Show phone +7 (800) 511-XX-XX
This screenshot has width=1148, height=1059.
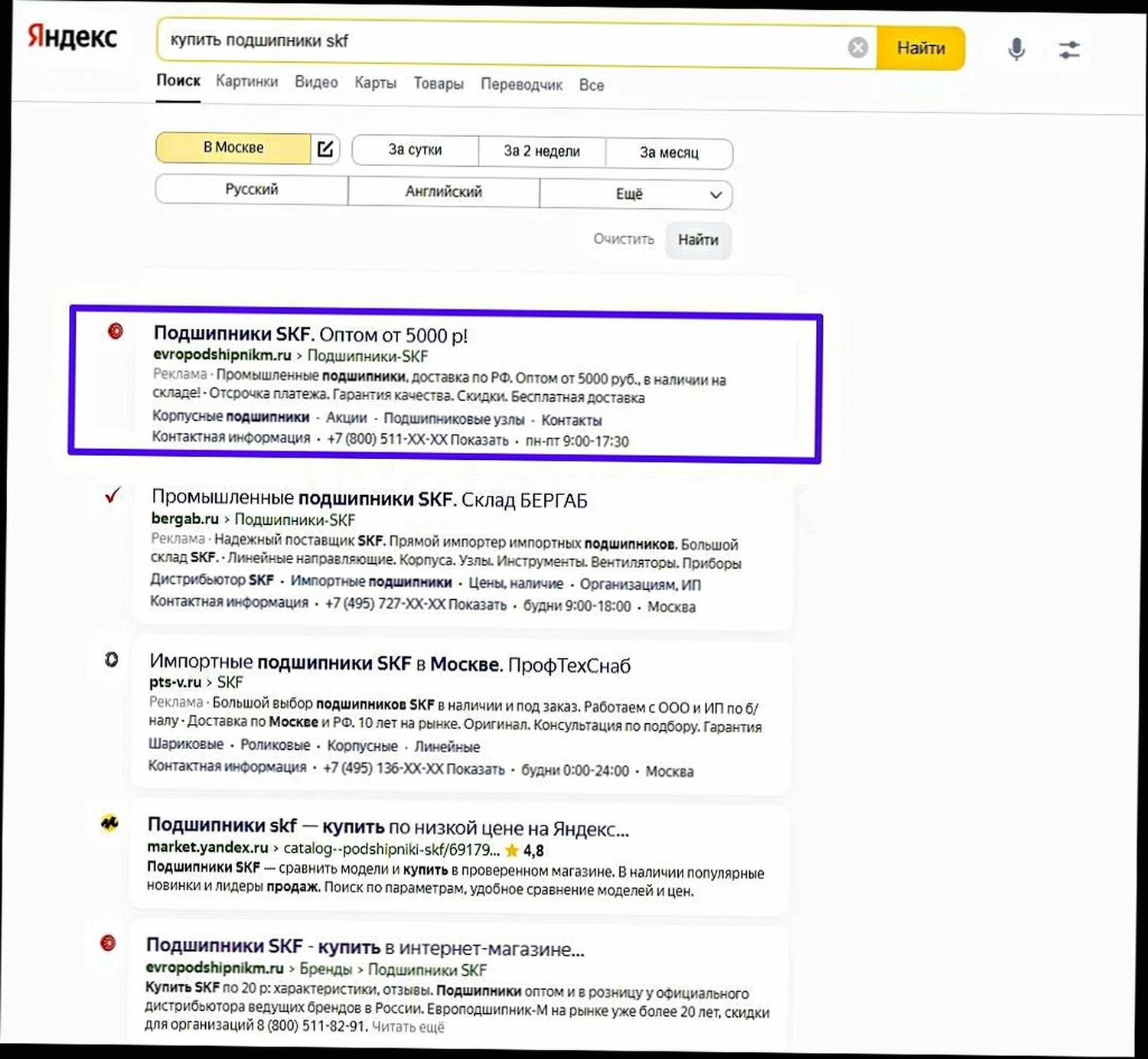click(x=418, y=439)
